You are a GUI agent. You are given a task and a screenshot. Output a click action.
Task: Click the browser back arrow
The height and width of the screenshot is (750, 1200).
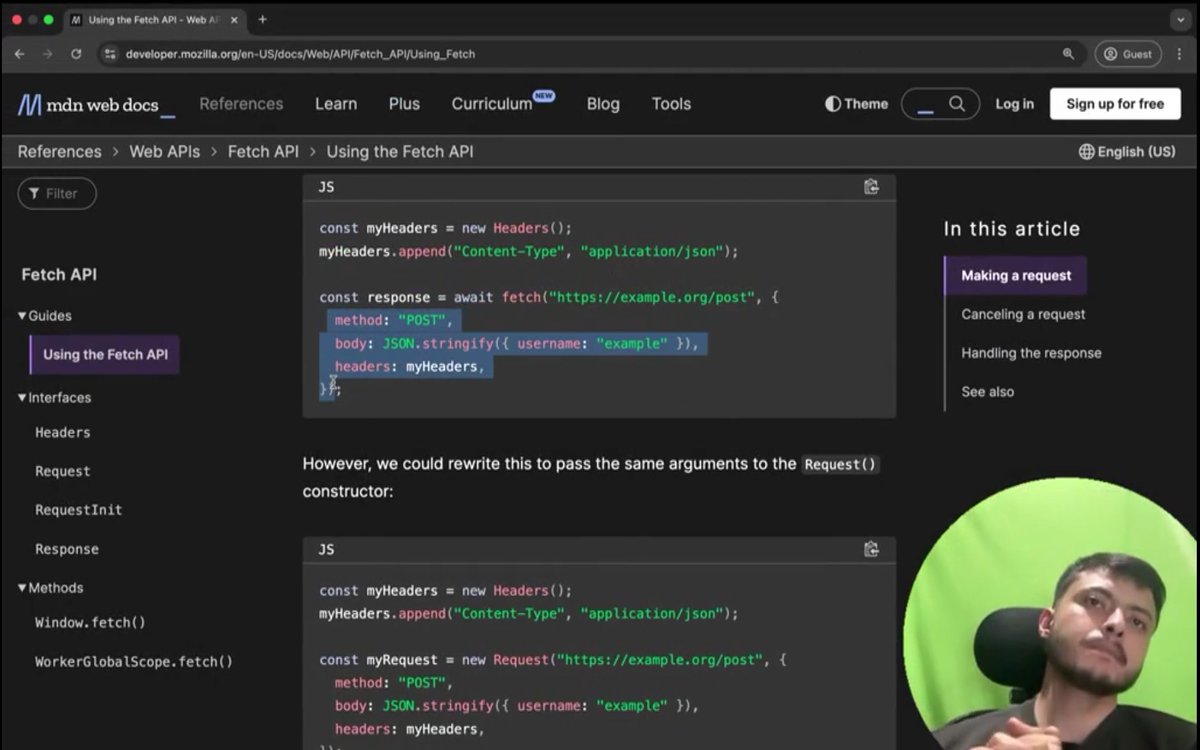19,54
